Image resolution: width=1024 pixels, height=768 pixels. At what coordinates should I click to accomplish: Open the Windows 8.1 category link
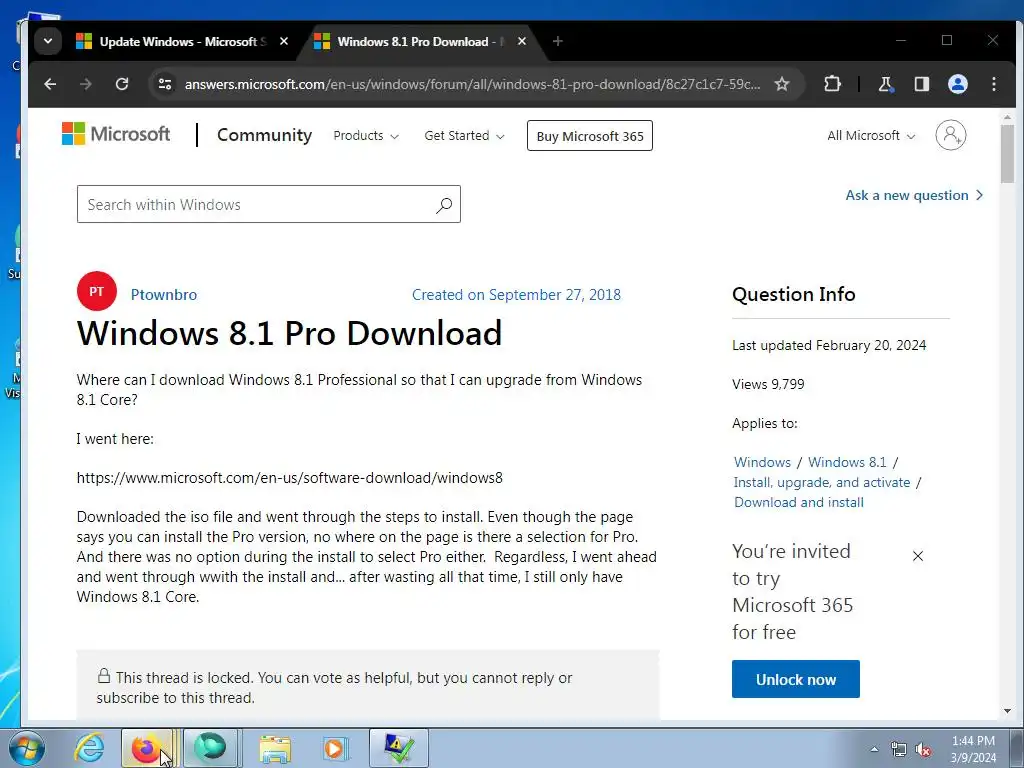[847, 462]
